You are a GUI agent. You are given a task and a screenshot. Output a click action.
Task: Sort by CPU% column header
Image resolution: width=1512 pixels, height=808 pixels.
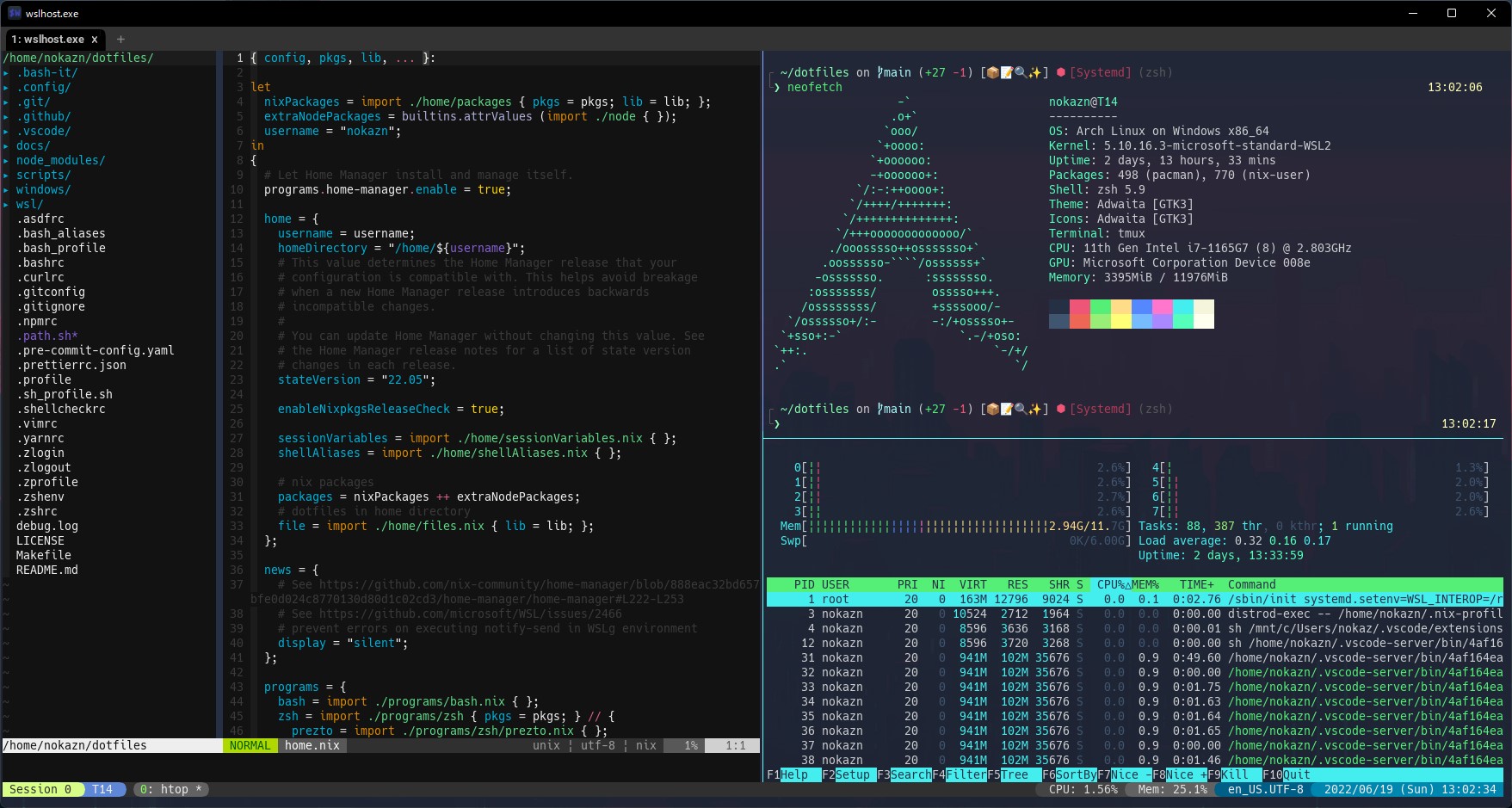coord(1111,584)
